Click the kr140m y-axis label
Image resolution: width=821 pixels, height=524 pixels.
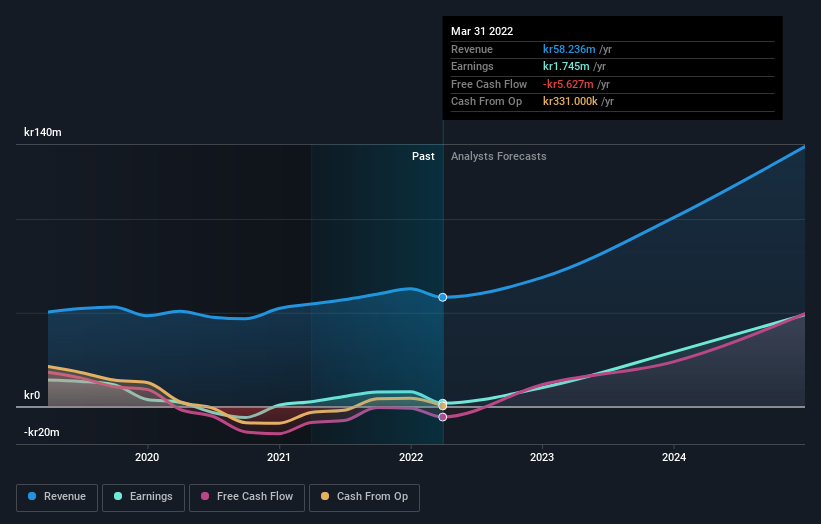pyautogui.click(x=42, y=132)
